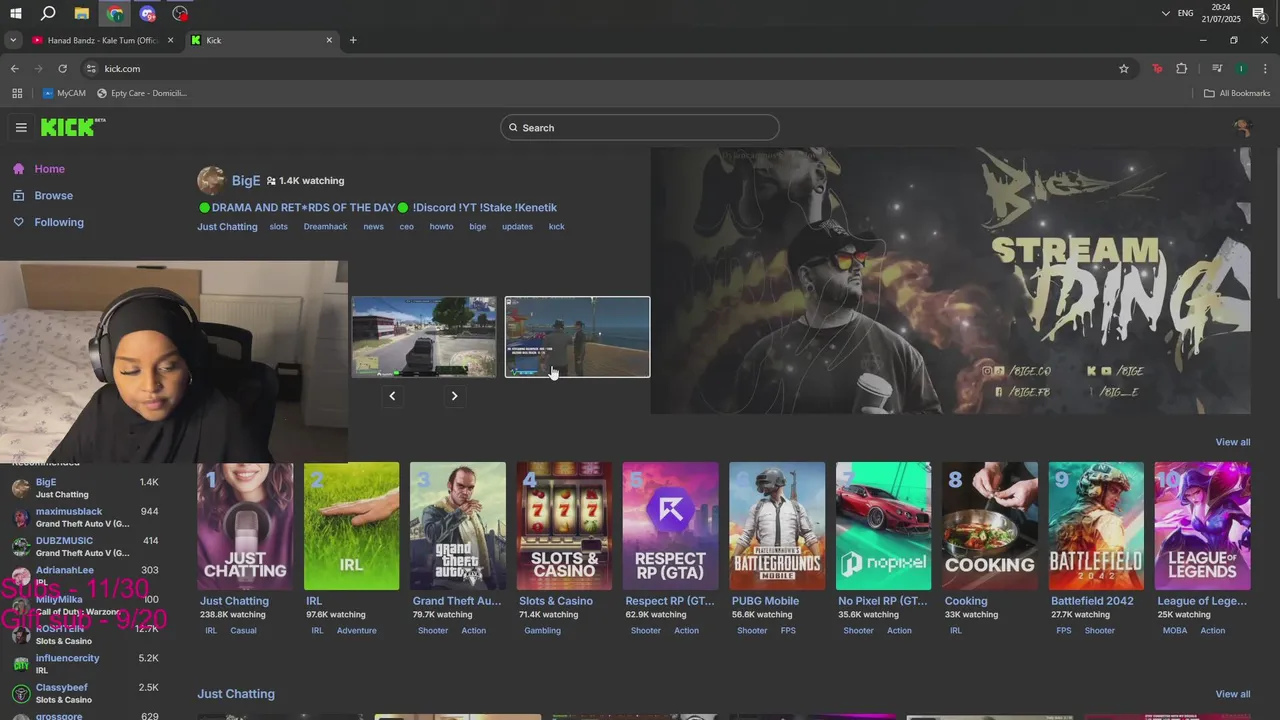Click the kick.com address bar
Screen dimensions: 1280x720
(x=600, y=68)
